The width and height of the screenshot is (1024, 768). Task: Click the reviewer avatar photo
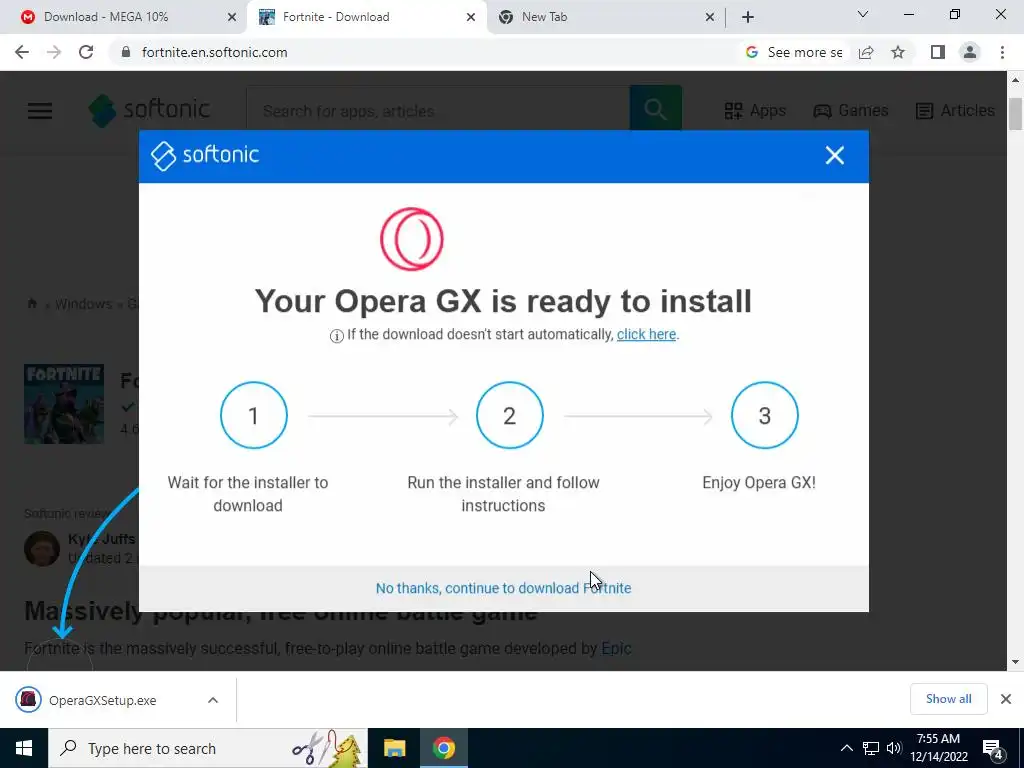click(42, 549)
